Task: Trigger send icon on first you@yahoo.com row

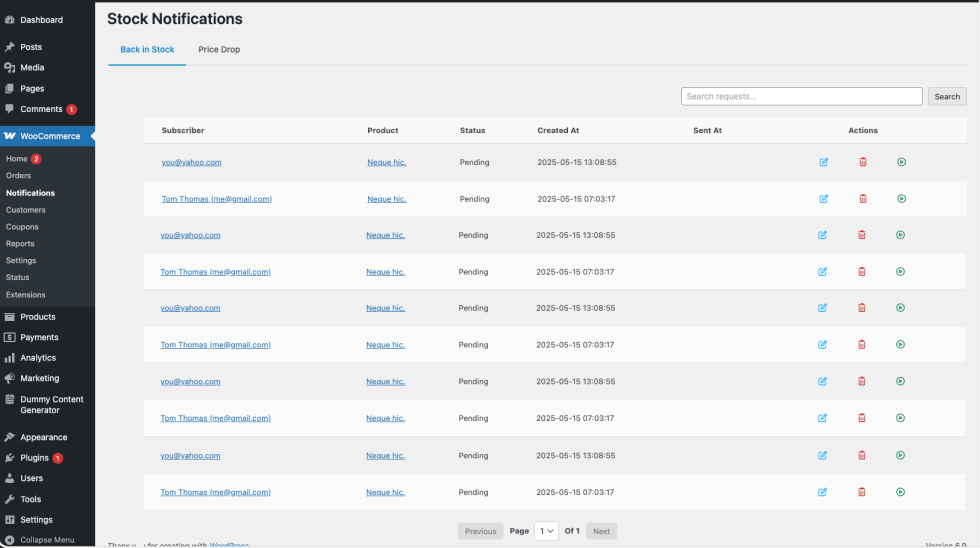Action: (901, 162)
